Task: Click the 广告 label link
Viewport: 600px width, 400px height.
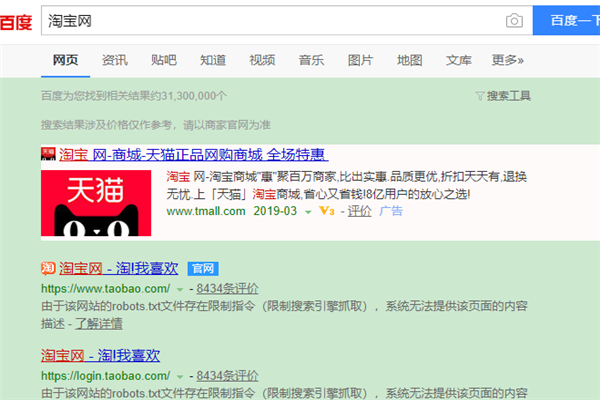Action: click(x=391, y=211)
